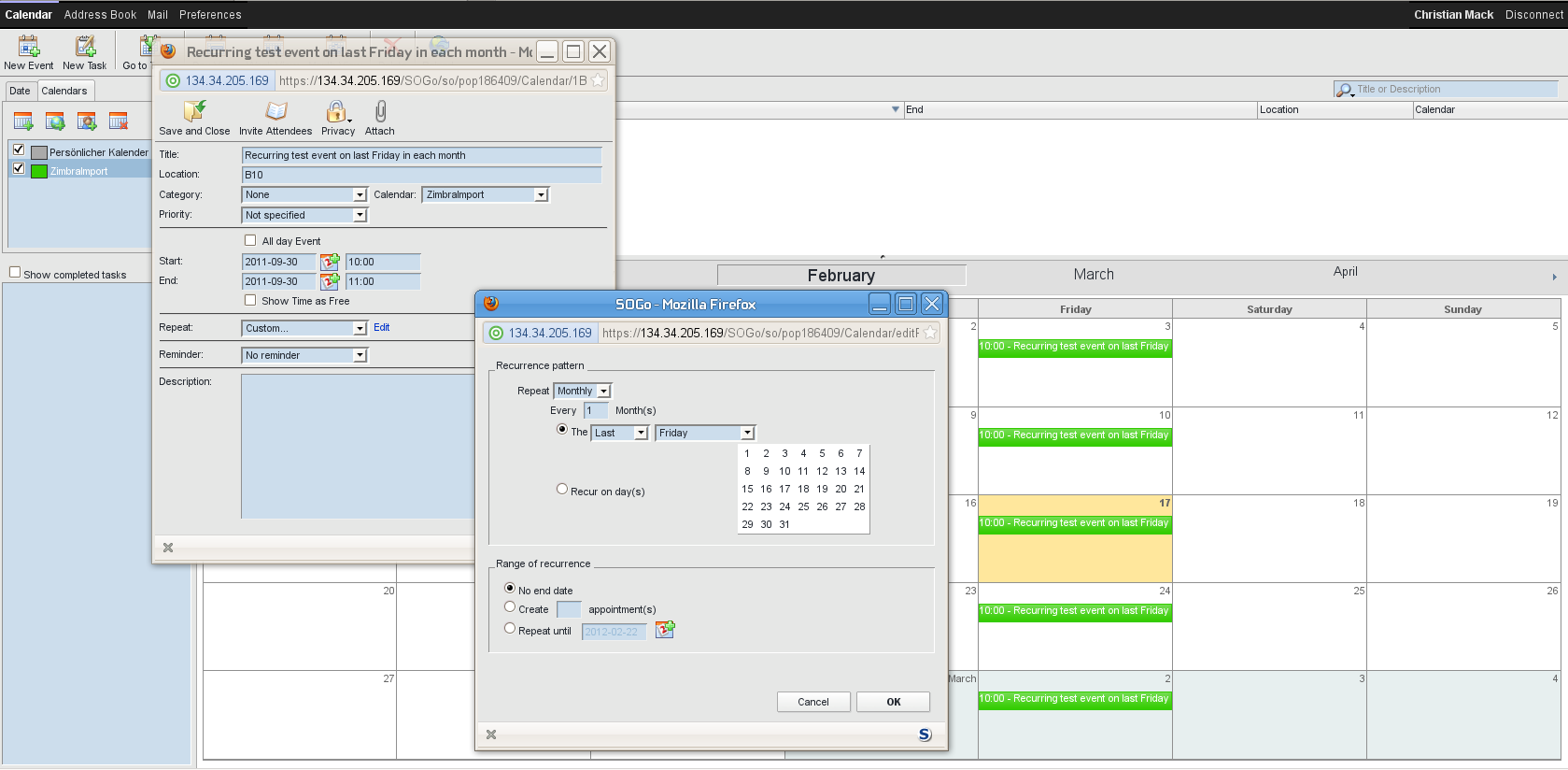The height and width of the screenshot is (770, 1568).
Task: Click the green ZimbraImport color swatch
Action: [39, 171]
